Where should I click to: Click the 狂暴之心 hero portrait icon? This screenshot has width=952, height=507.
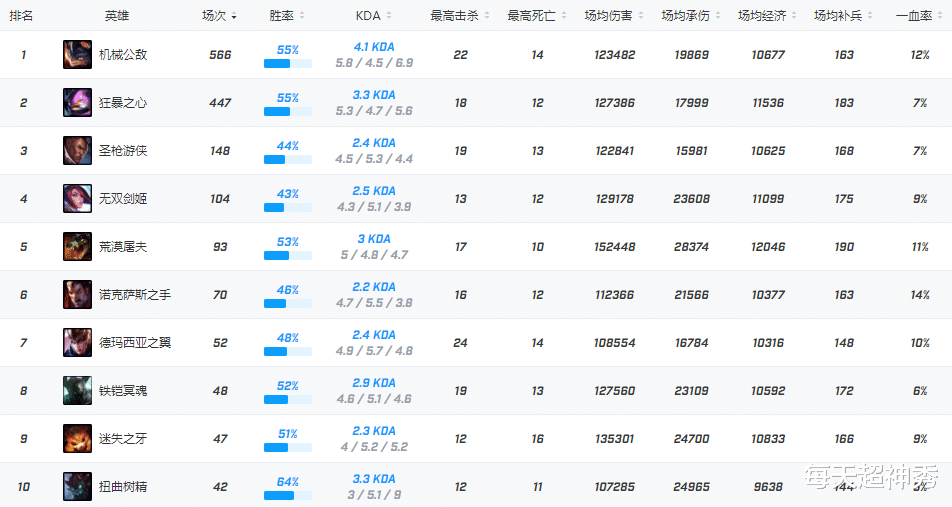[77, 103]
